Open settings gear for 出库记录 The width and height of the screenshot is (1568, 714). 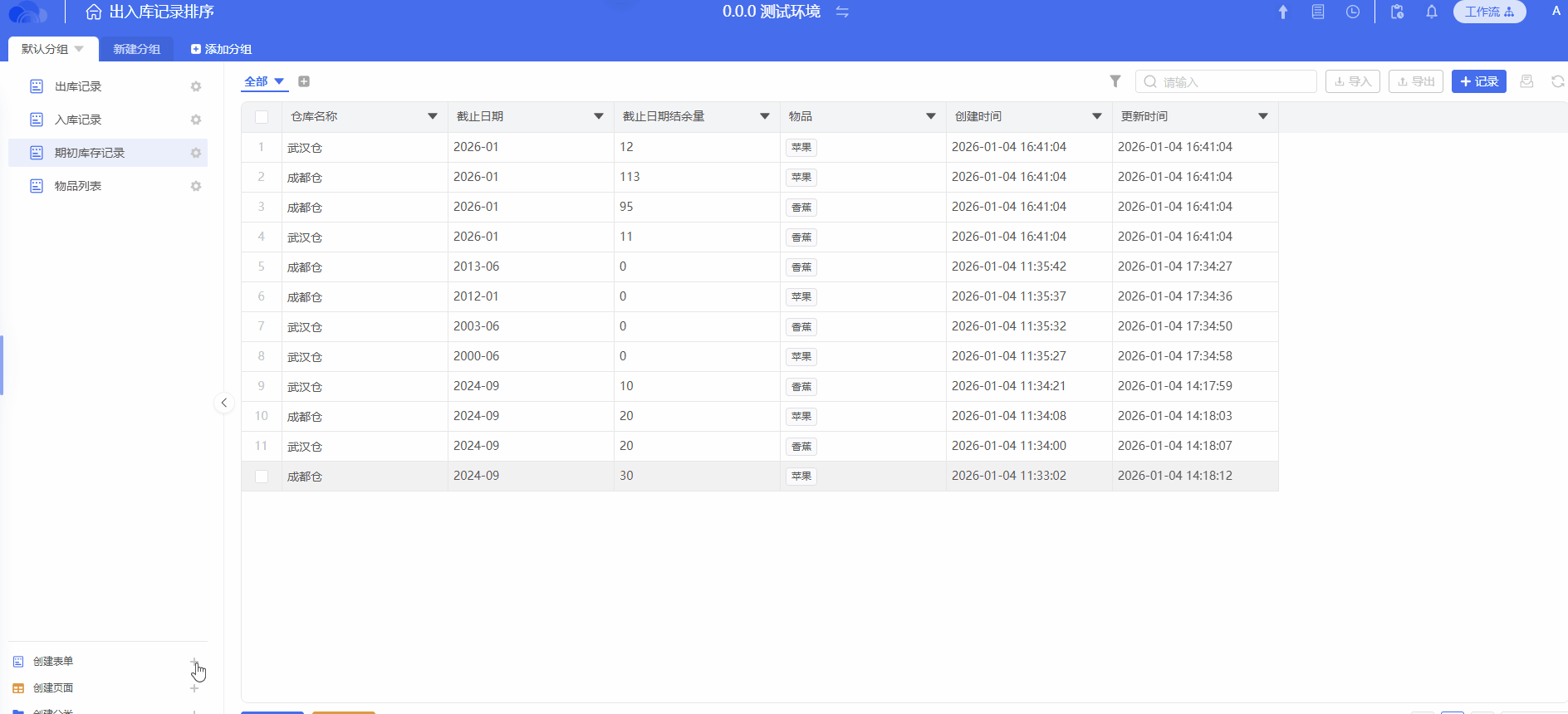click(x=196, y=86)
